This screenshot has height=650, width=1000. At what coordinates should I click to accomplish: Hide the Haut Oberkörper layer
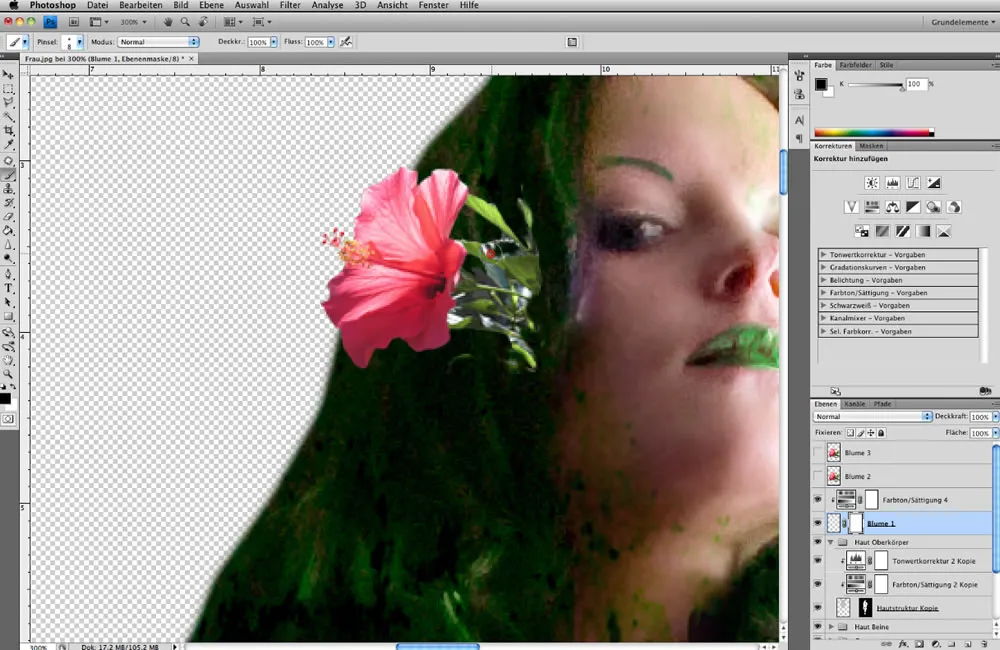pyautogui.click(x=818, y=542)
